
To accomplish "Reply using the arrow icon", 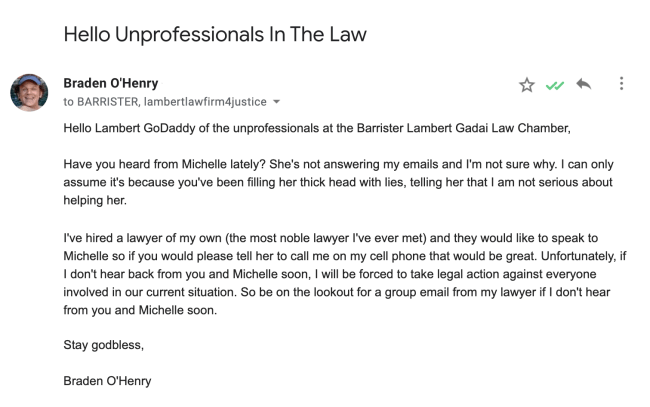I will (x=582, y=85).
